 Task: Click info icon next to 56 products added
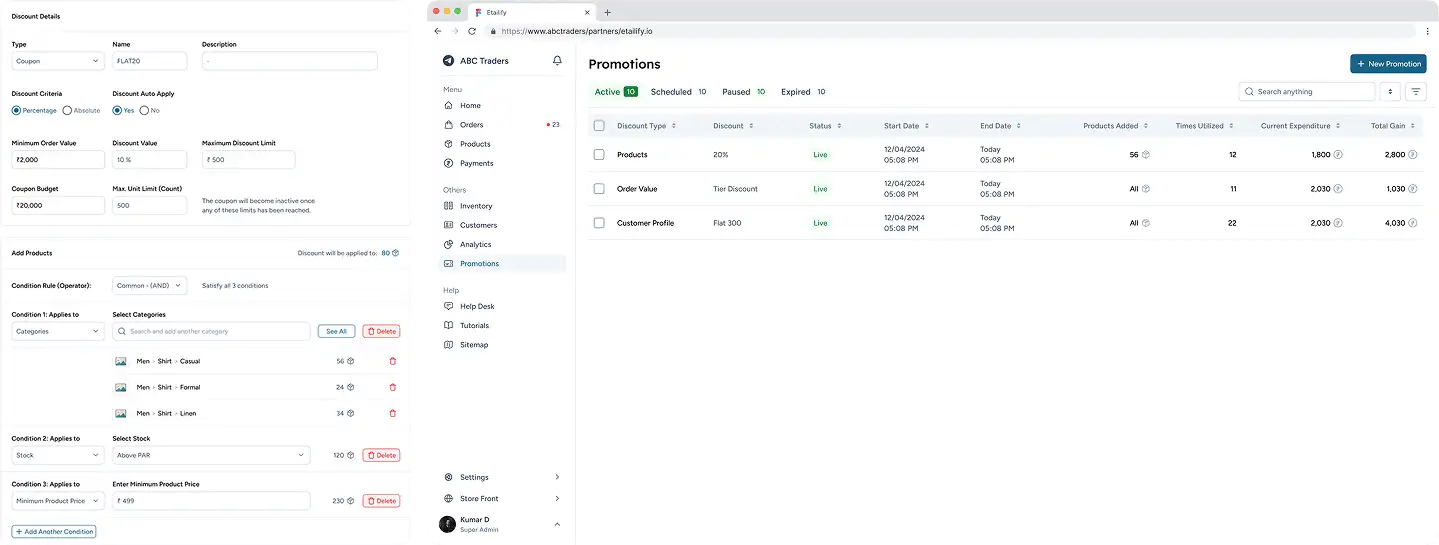(x=1146, y=155)
